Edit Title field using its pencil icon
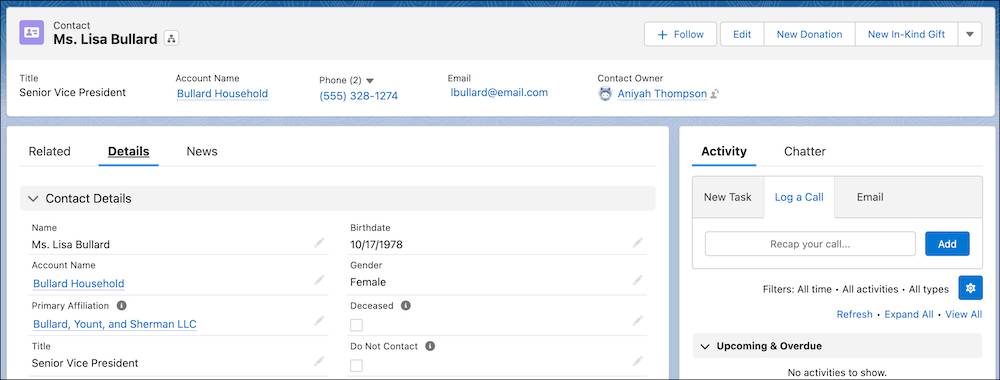This screenshot has height=380, width=1000. coord(319,362)
